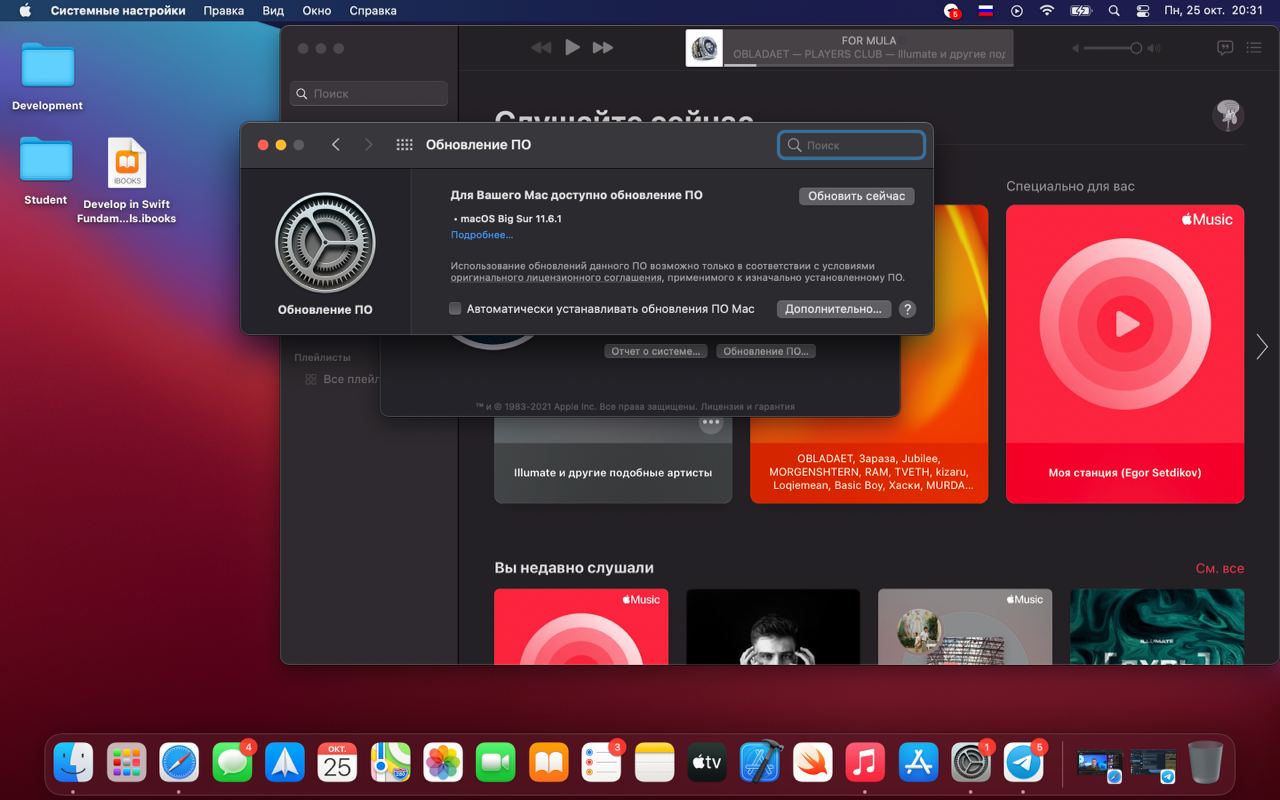Open the dark portrait album thumbnail
The image size is (1280, 800).
pyautogui.click(x=773, y=626)
